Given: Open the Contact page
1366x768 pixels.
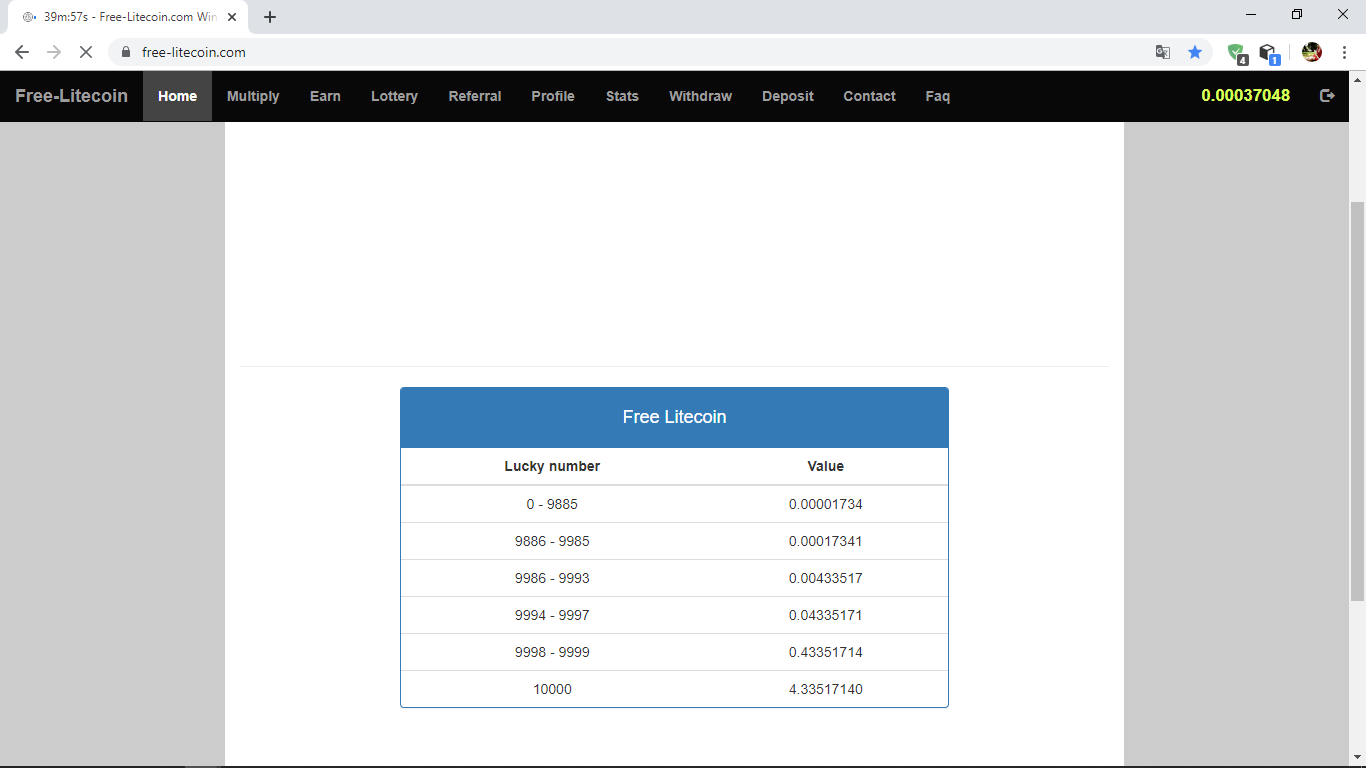Looking at the screenshot, I should tap(869, 96).
